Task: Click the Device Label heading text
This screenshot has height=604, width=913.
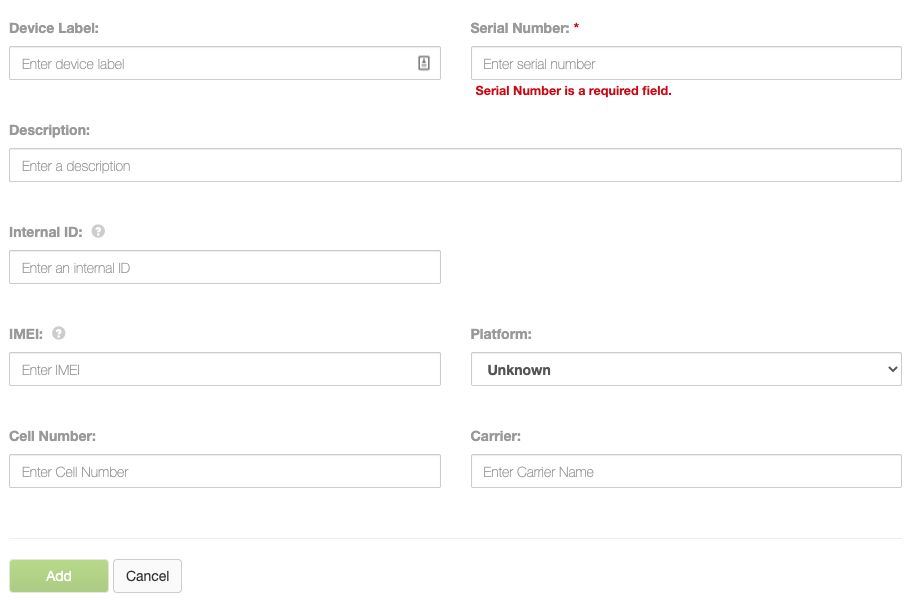Action: (x=53, y=28)
